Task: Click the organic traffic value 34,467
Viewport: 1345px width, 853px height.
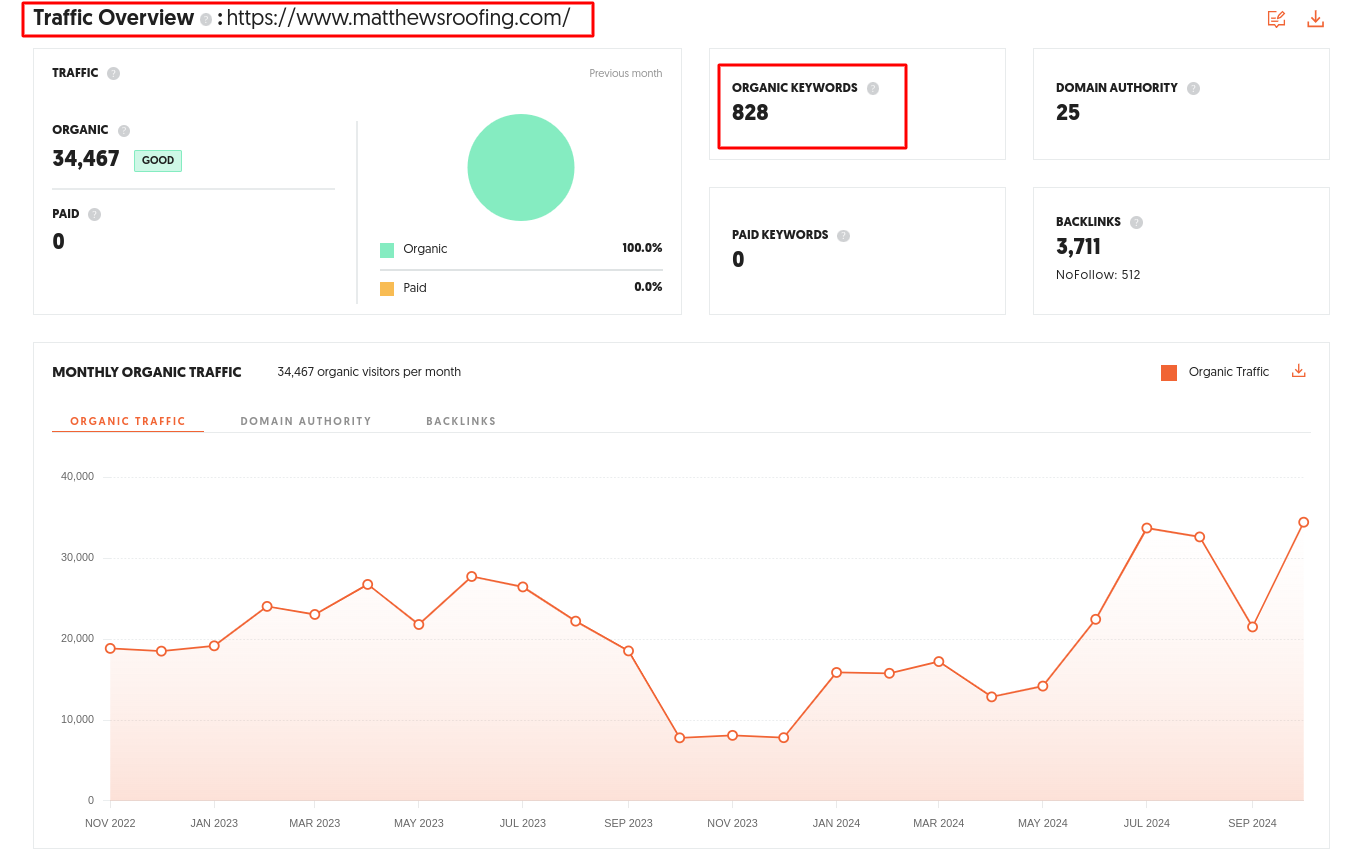Action: (86, 159)
